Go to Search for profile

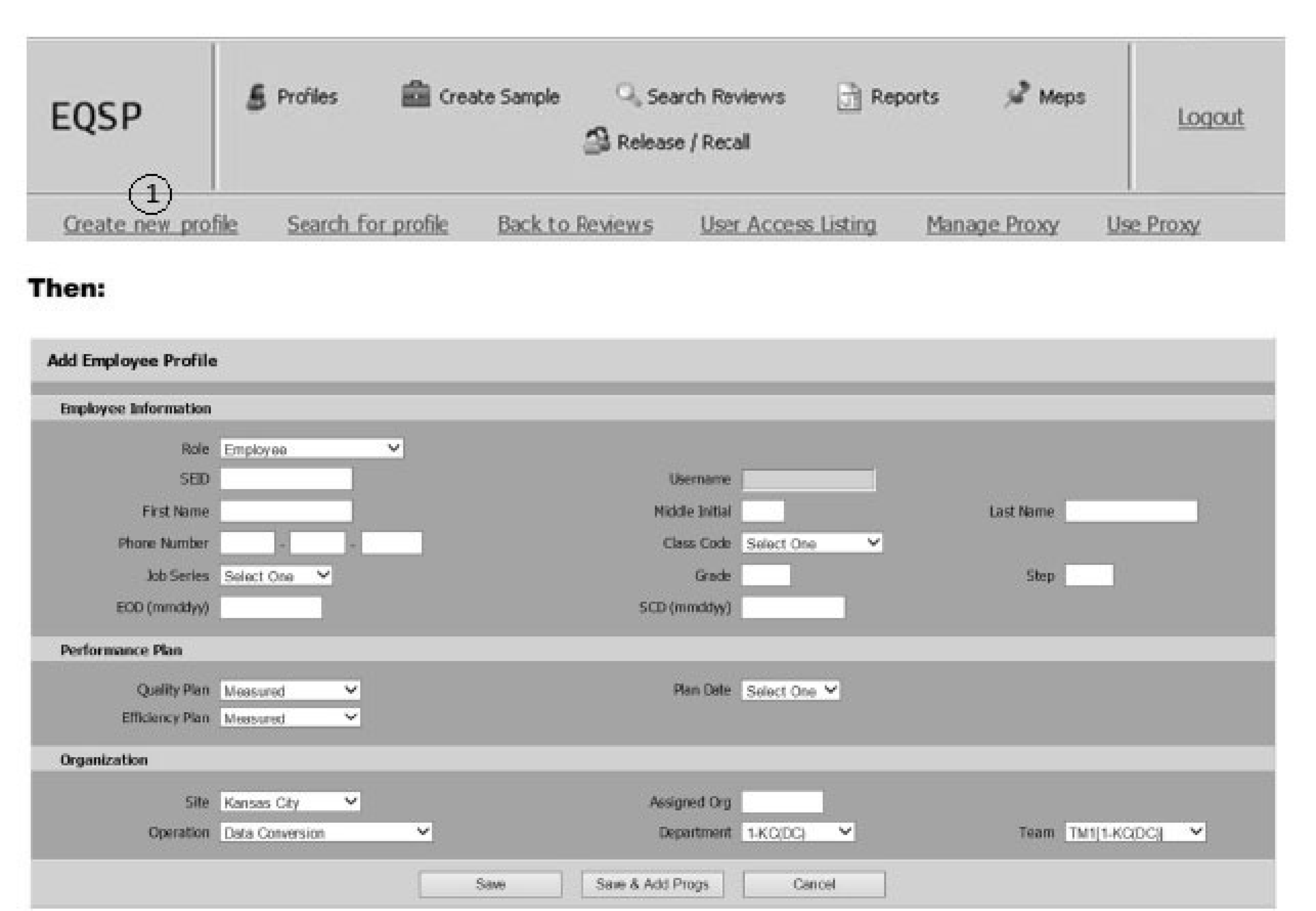coord(367,224)
